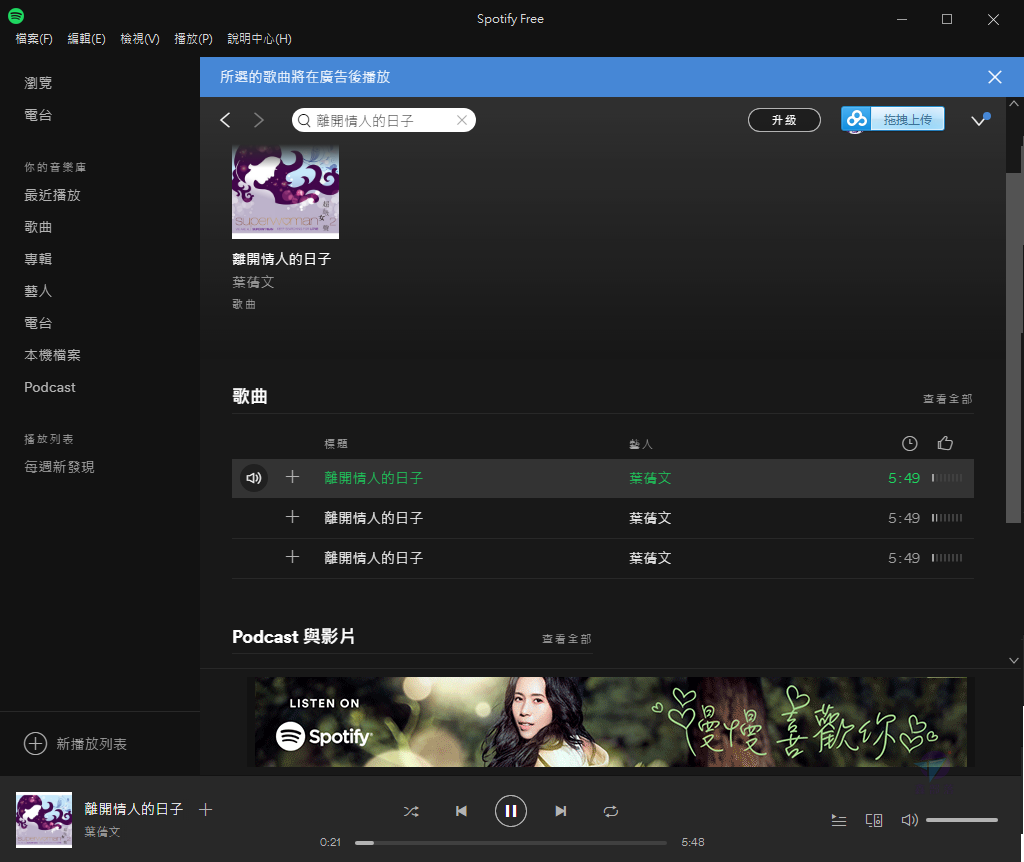Click the Spotify logo in the title bar
The height and width of the screenshot is (862, 1024).
[16, 16]
